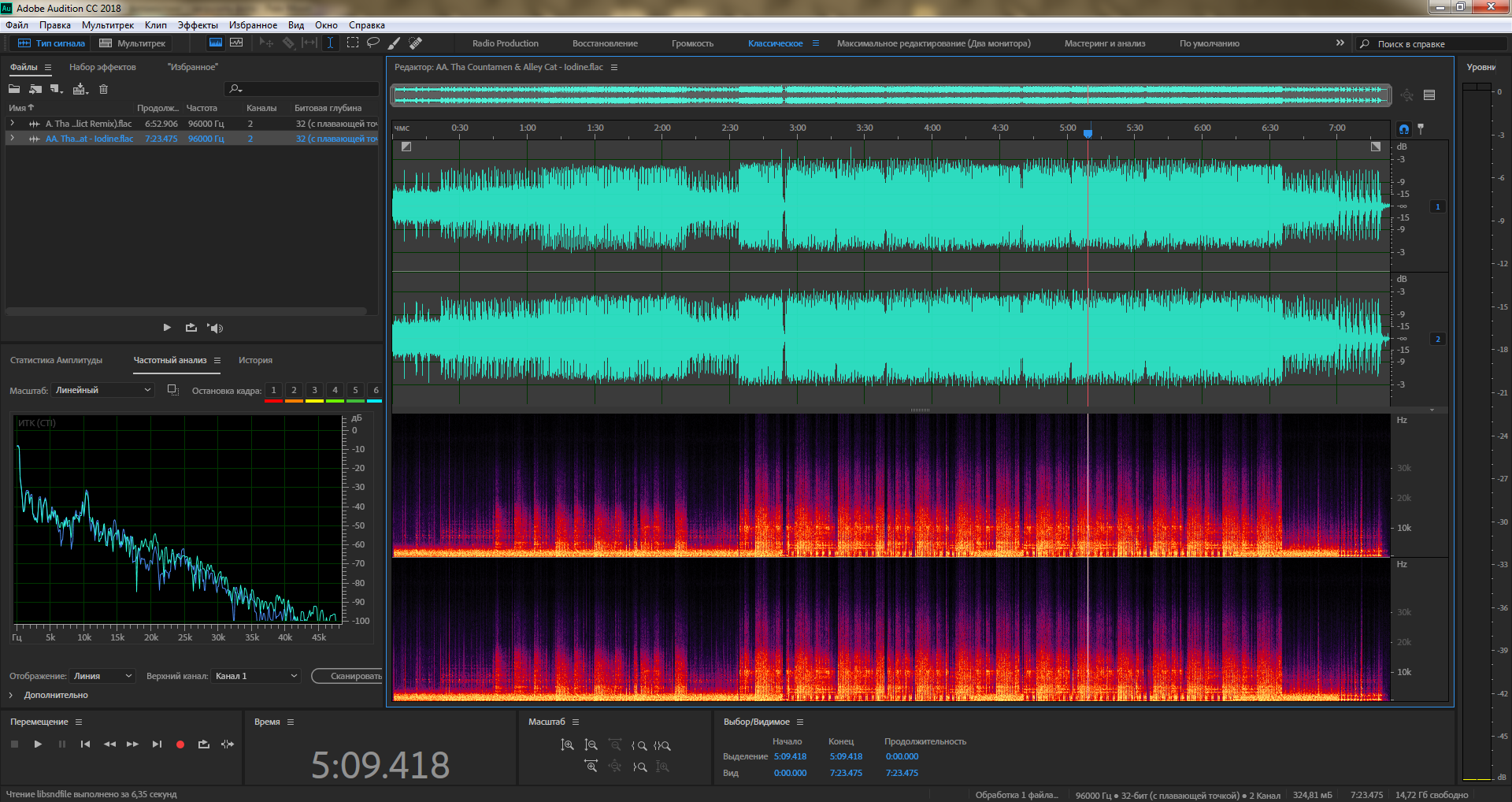Select the Paintbrush selection tool

(395, 43)
